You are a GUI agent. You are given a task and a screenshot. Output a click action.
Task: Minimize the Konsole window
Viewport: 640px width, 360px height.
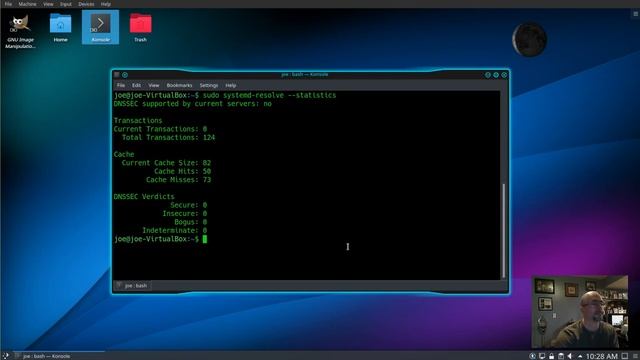[488, 75]
